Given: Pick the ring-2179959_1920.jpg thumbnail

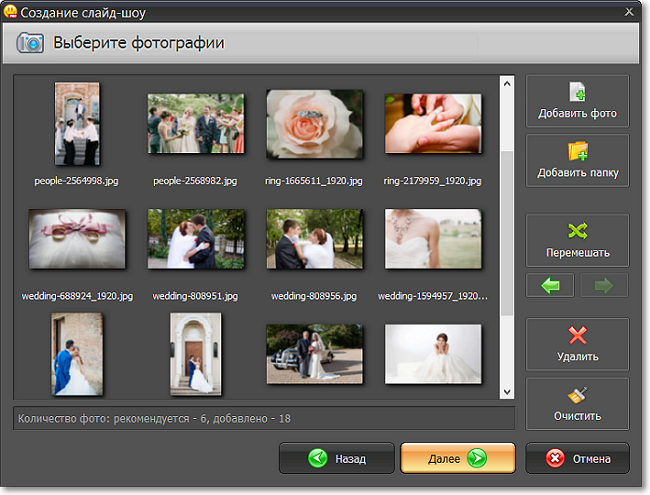Looking at the screenshot, I should 432,123.
